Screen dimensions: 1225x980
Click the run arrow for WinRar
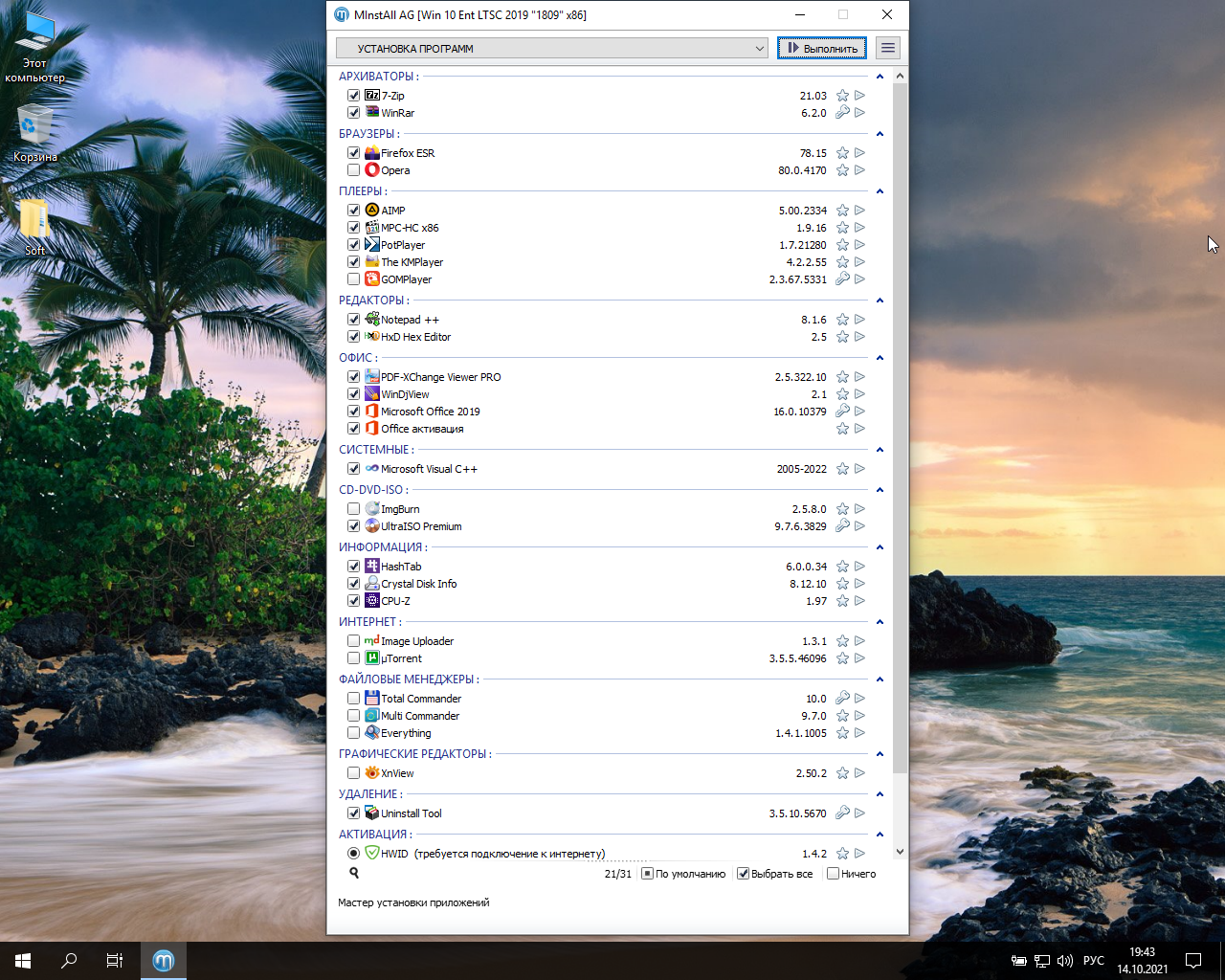click(859, 113)
